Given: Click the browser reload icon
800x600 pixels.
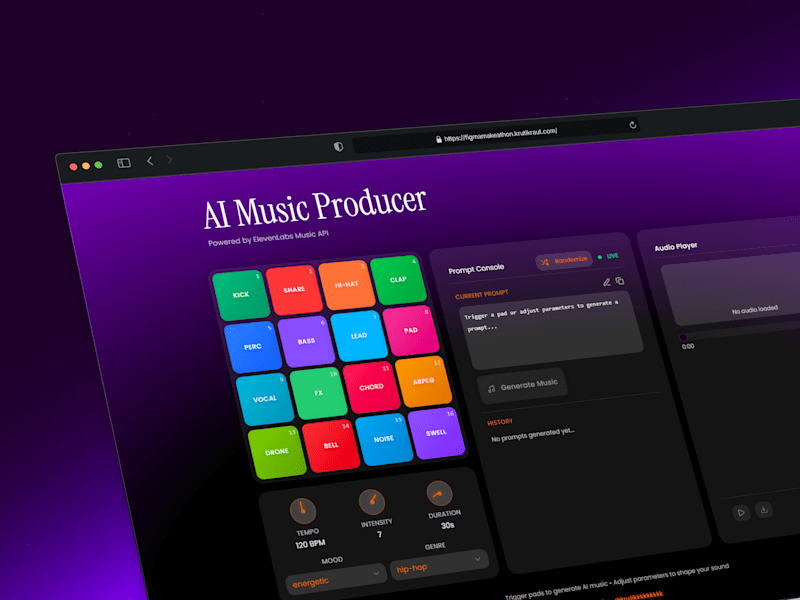Looking at the screenshot, I should coord(633,124).
